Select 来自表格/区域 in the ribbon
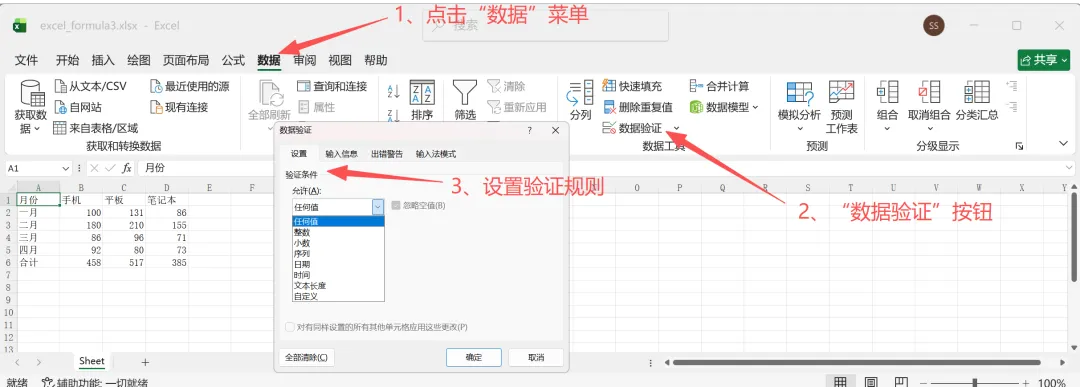1080x387 pixels. (96, 128)
